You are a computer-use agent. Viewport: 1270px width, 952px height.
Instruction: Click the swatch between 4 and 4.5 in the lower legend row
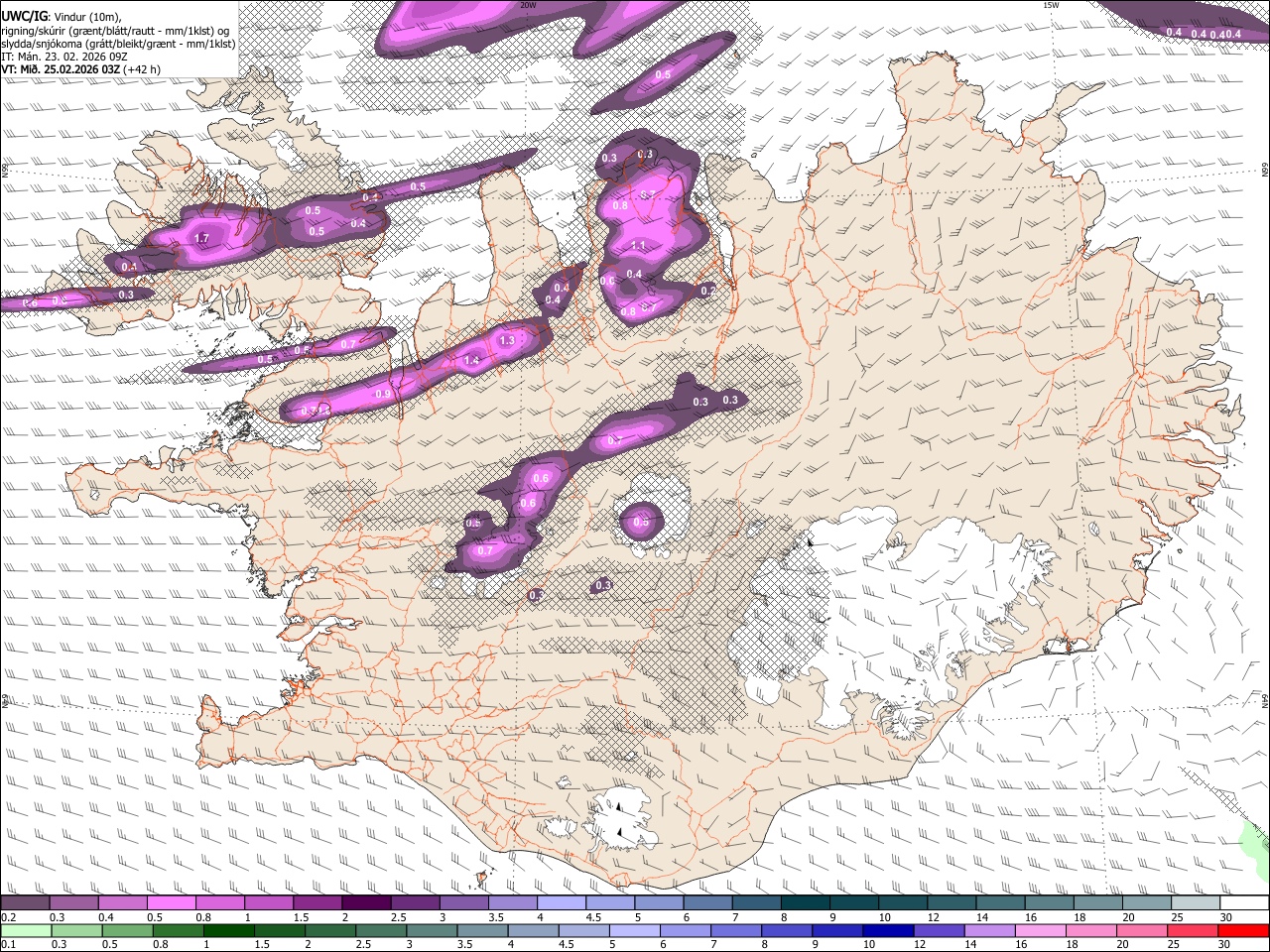[534, 930]
